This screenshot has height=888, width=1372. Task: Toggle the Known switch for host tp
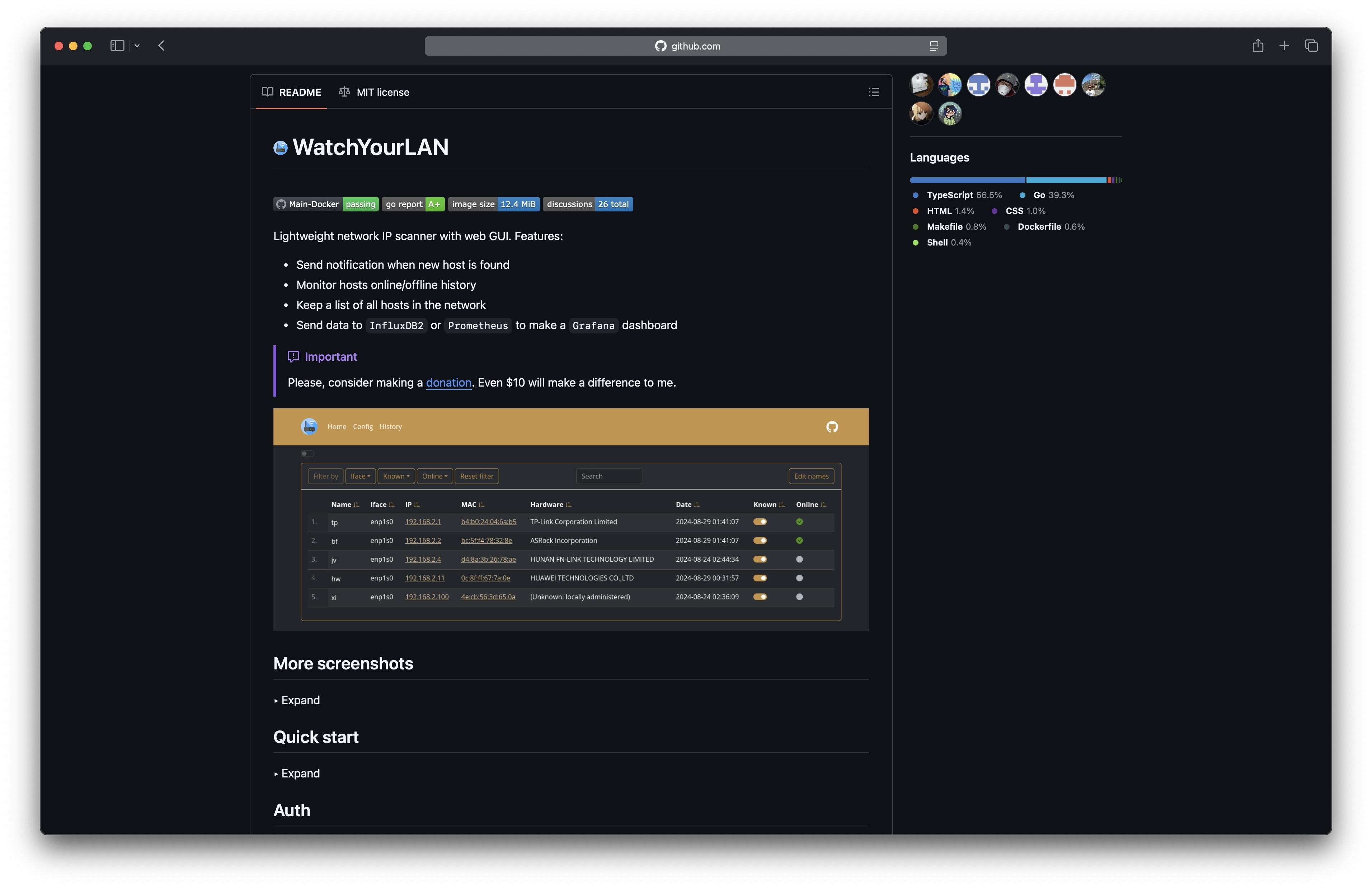click(x=760, y=522)
